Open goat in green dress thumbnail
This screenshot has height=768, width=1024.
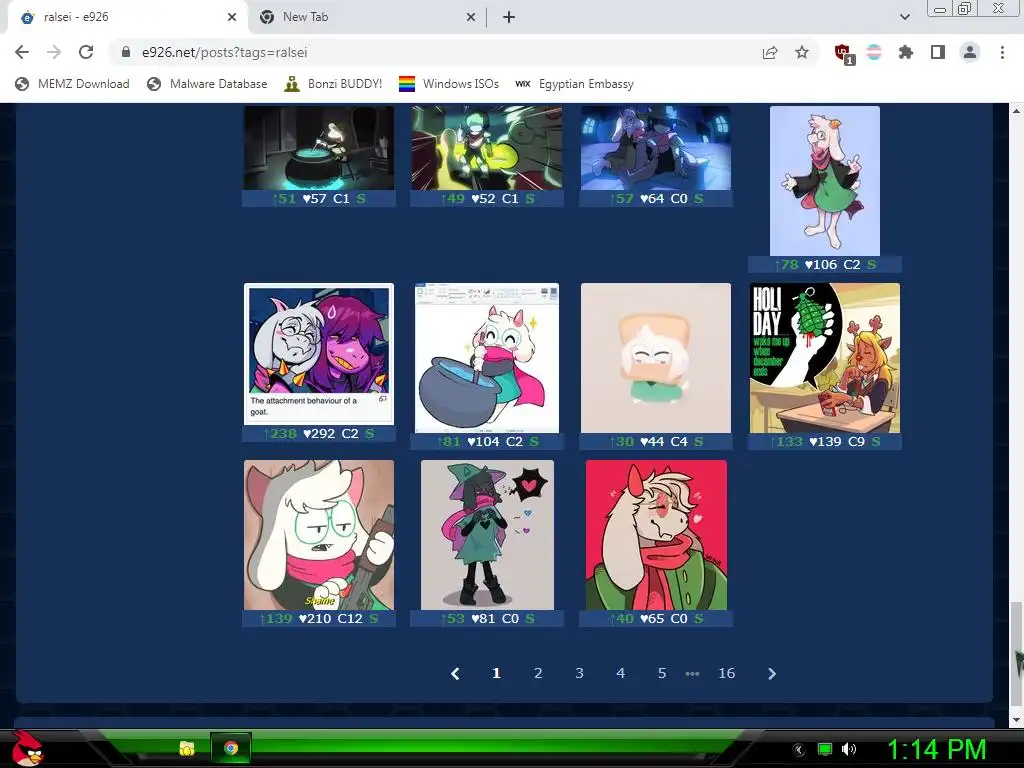coord(825,181)
